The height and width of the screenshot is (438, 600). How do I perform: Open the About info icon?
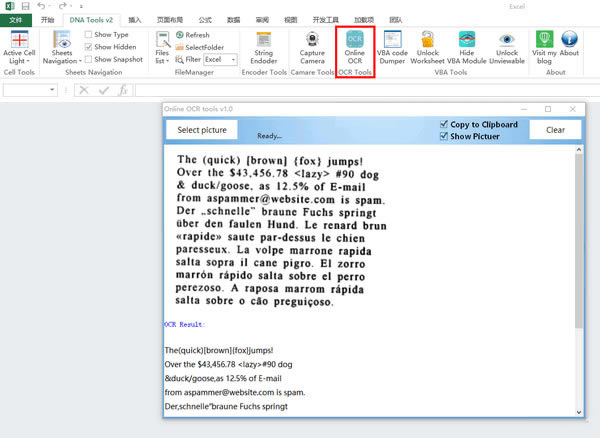(x=569, y=39)
